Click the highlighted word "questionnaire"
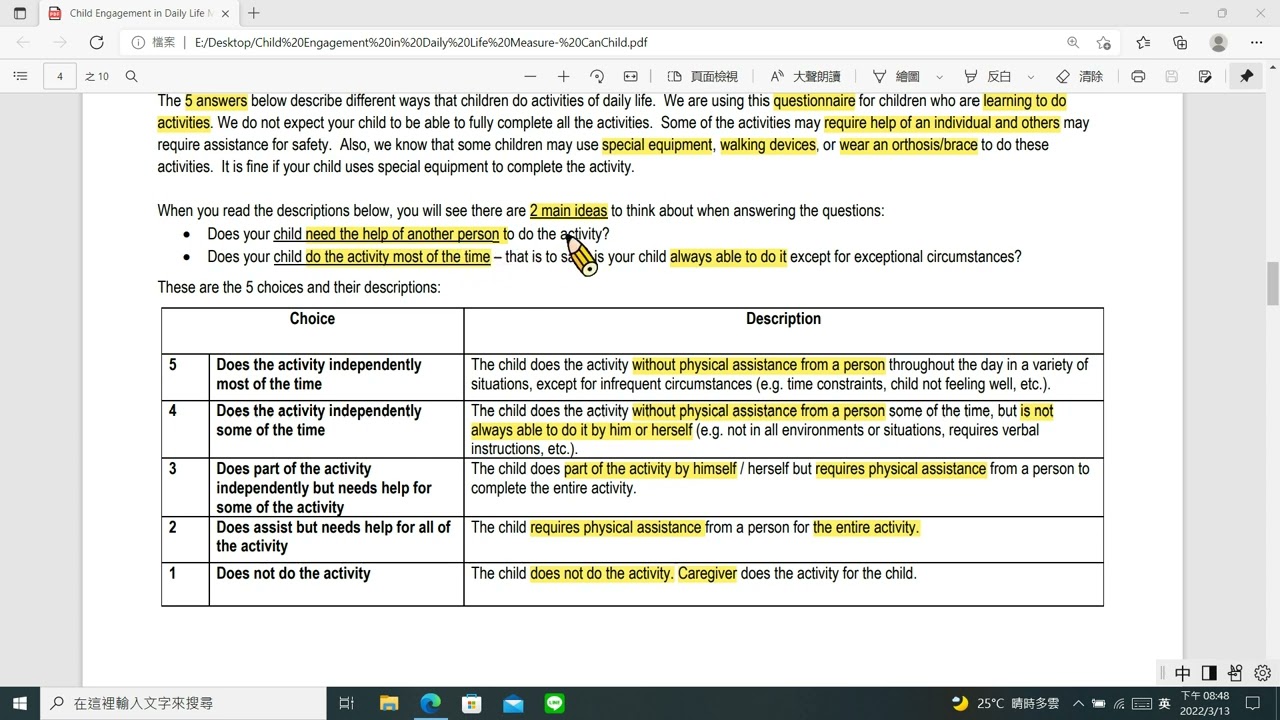Image resolution: width=1280 pixels, height=720 pixels. point(814,101)
